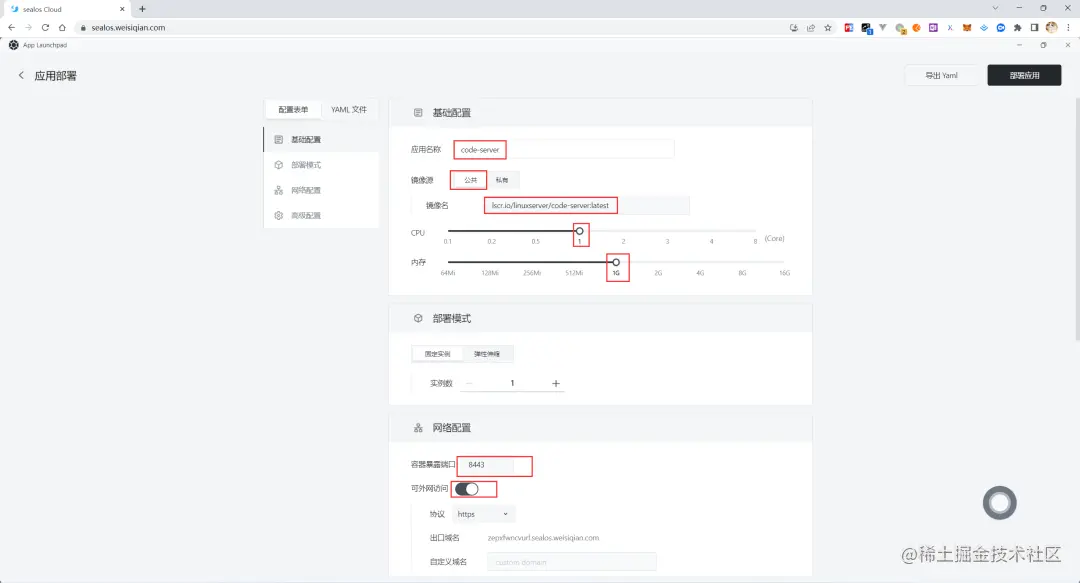Select 网络配置 in the sidebar
Screen dimensions: 1080x583
pos(321,190)
